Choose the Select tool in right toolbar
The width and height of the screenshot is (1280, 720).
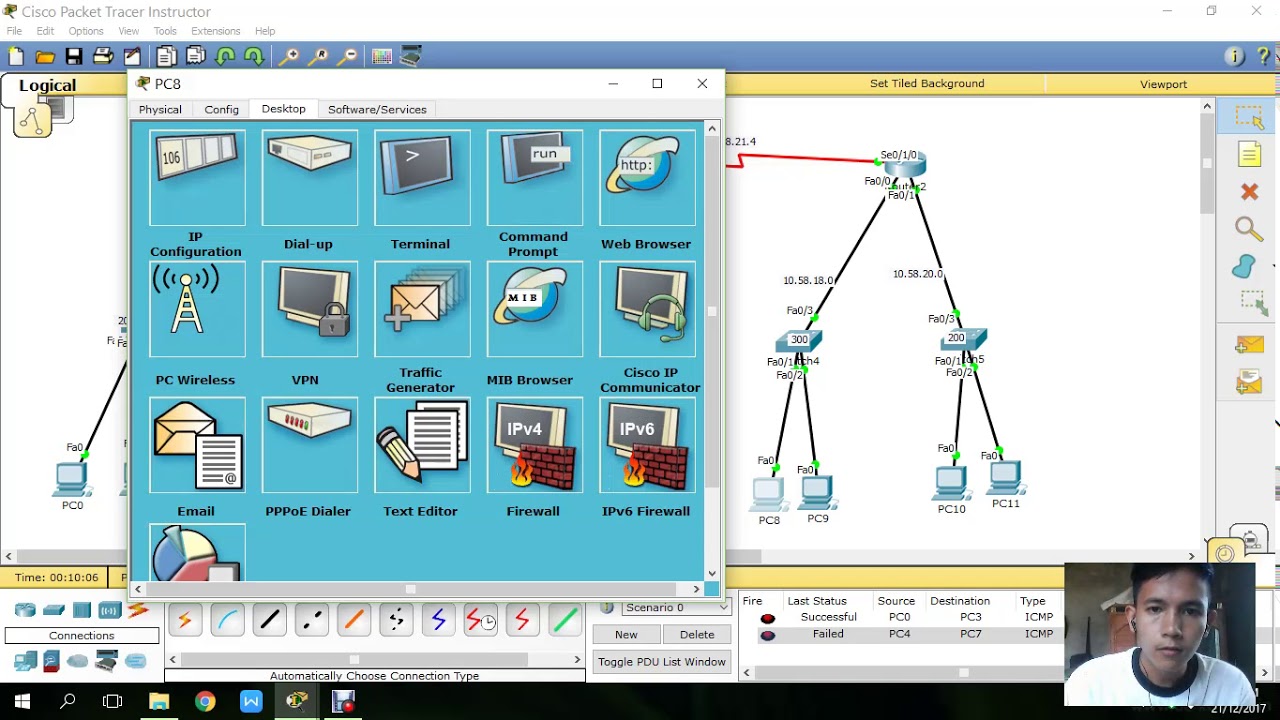click(x=1249, y=117)
